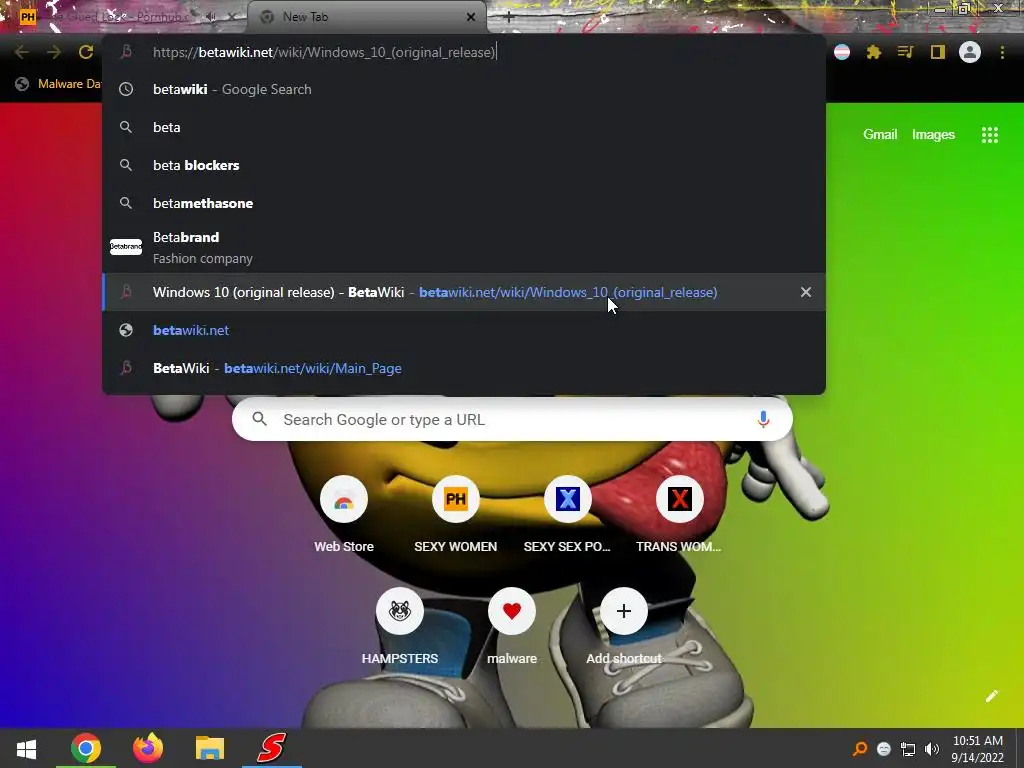Open Windows 10 (original release) BetaWiki suggestion
The height and width of the screenshot is (768, 1024).
[x=464, y=292]
